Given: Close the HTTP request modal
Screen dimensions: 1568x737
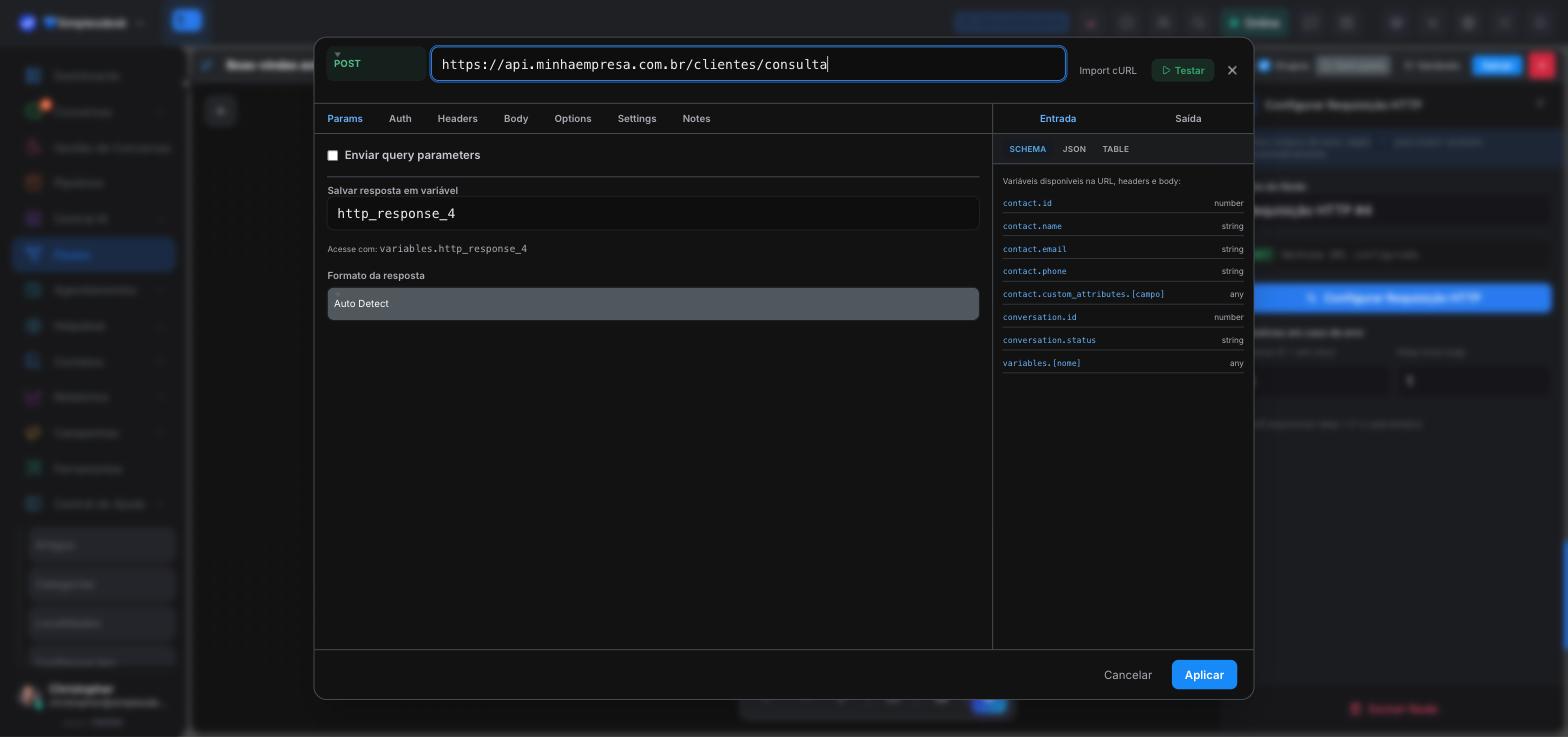Looking at the screenshot, I should (1232, 70).
